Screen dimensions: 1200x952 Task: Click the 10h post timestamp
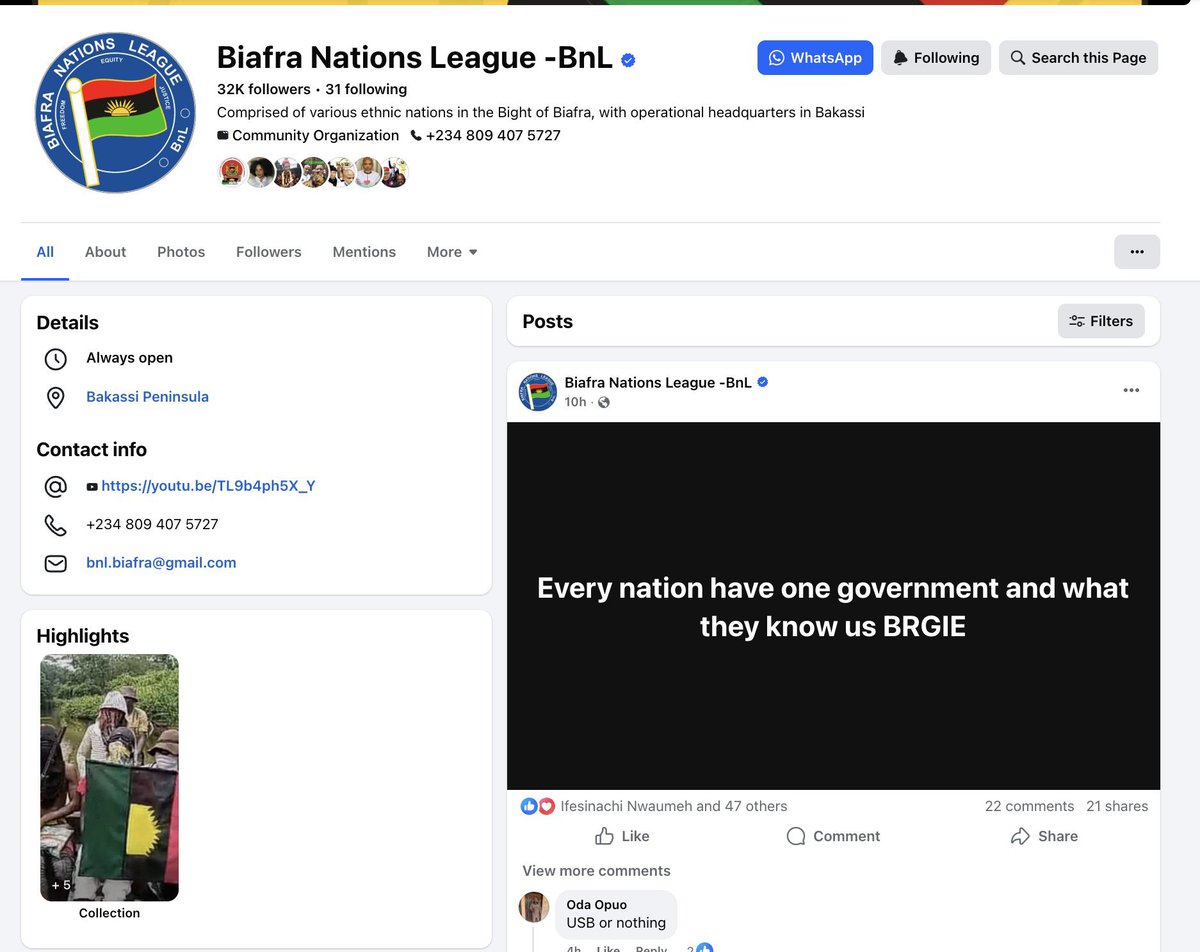click(x=575, y=402)
